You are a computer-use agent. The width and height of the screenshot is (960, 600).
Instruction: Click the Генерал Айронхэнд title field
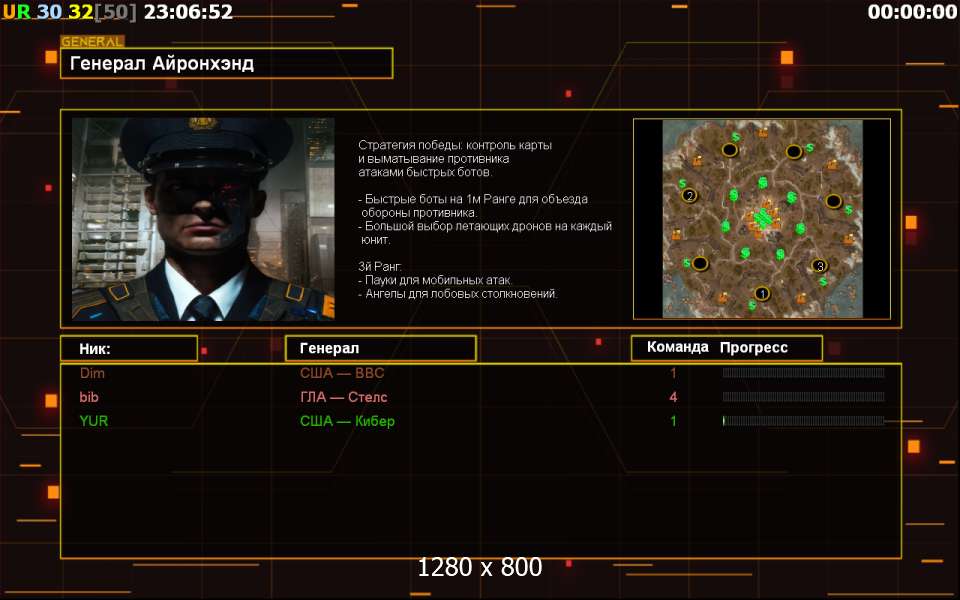227,63
